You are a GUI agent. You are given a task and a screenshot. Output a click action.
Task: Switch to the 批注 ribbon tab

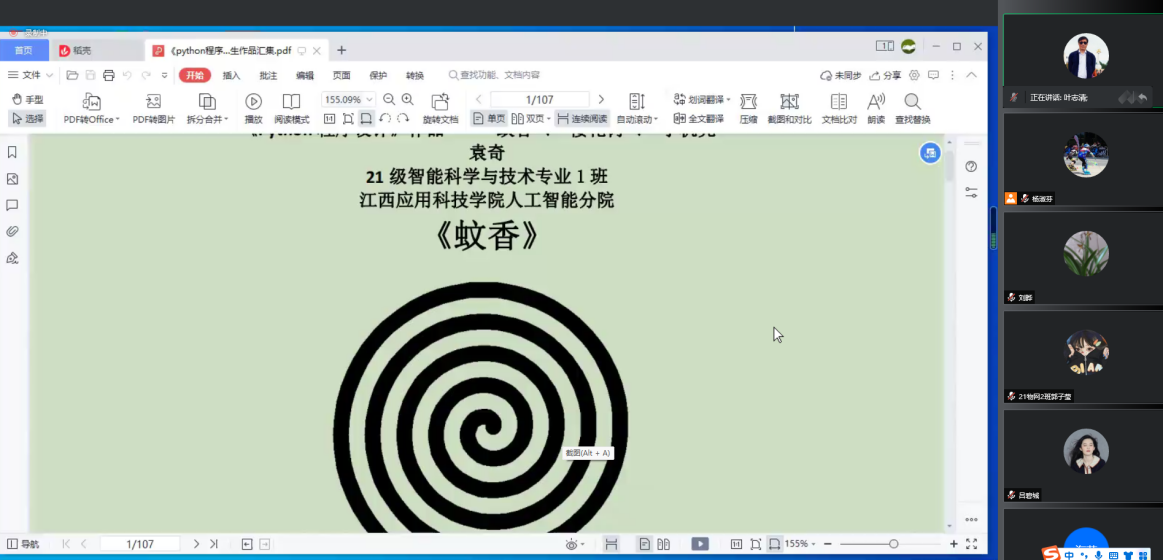click(268, 75)
